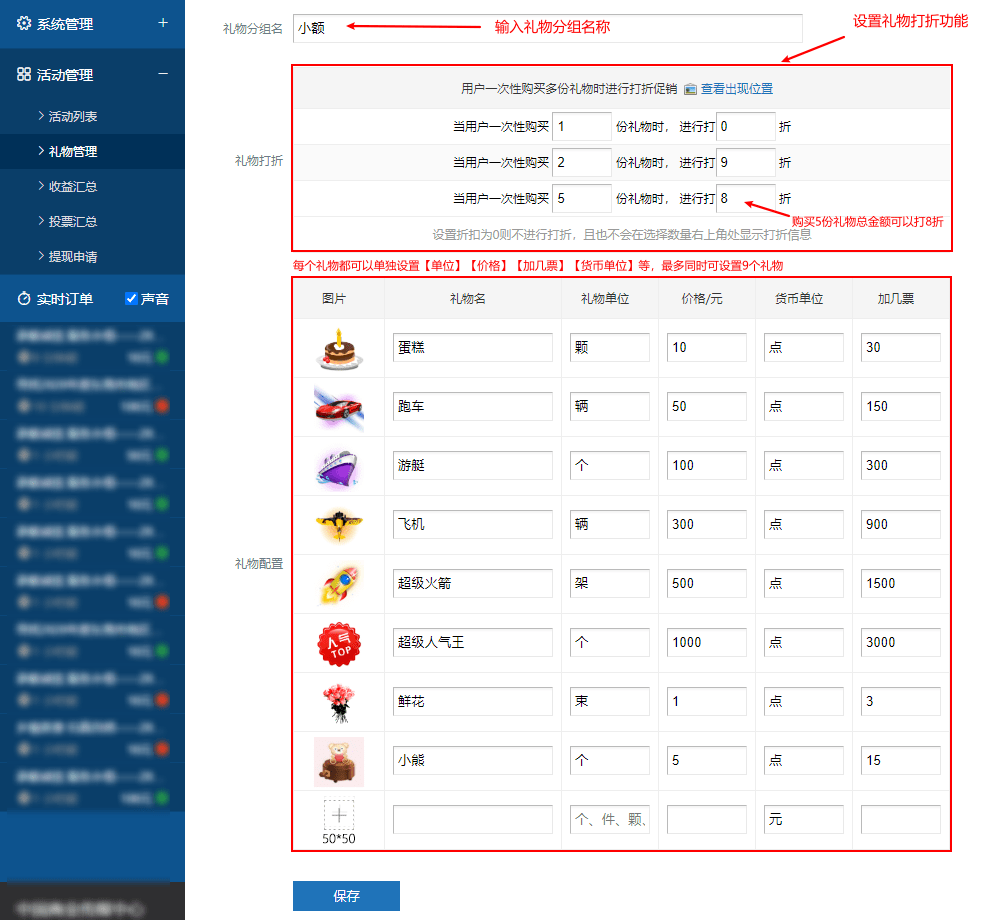Click the votes field showing 30
This screenshot has height=920, width=1006.
(x=901, y=347)
